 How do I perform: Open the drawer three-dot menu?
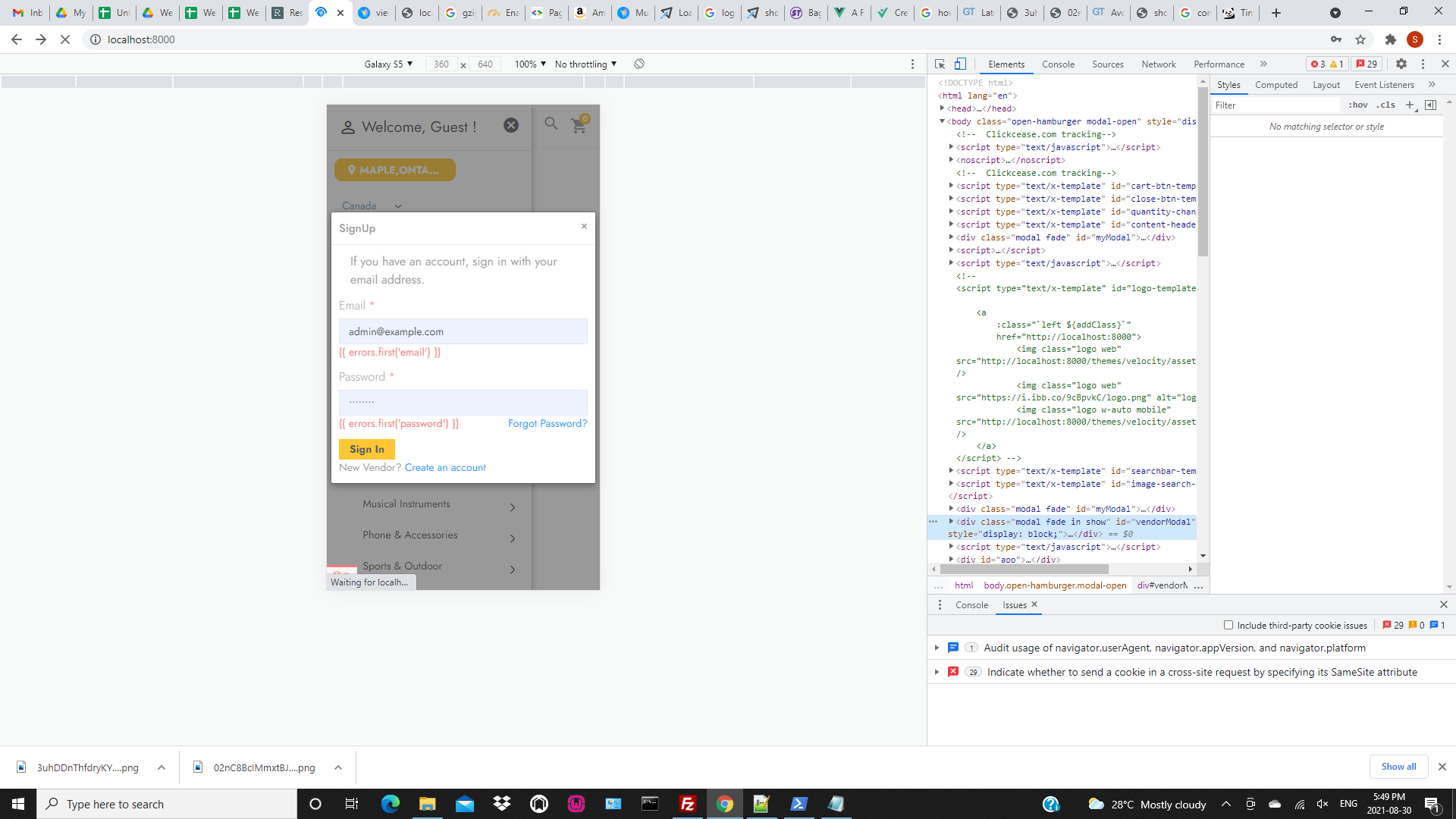(940, 605)
